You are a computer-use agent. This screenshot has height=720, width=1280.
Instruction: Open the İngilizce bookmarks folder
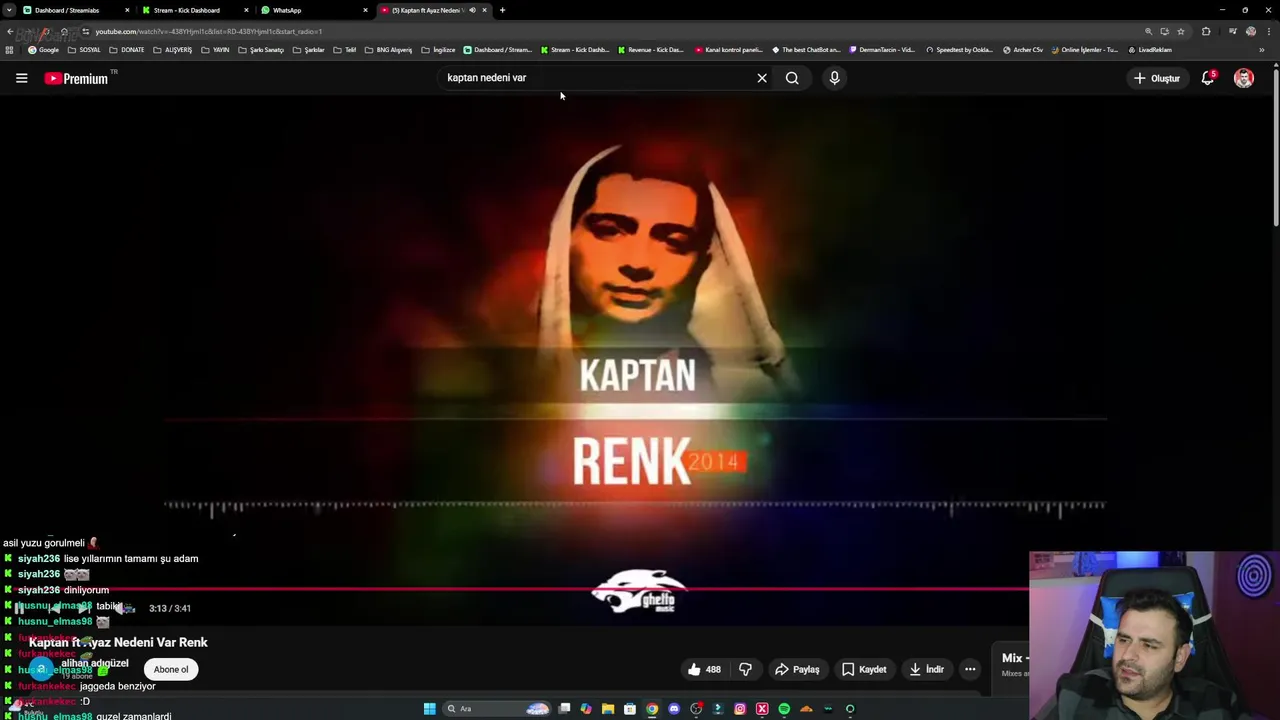click(x=438, y=50)
